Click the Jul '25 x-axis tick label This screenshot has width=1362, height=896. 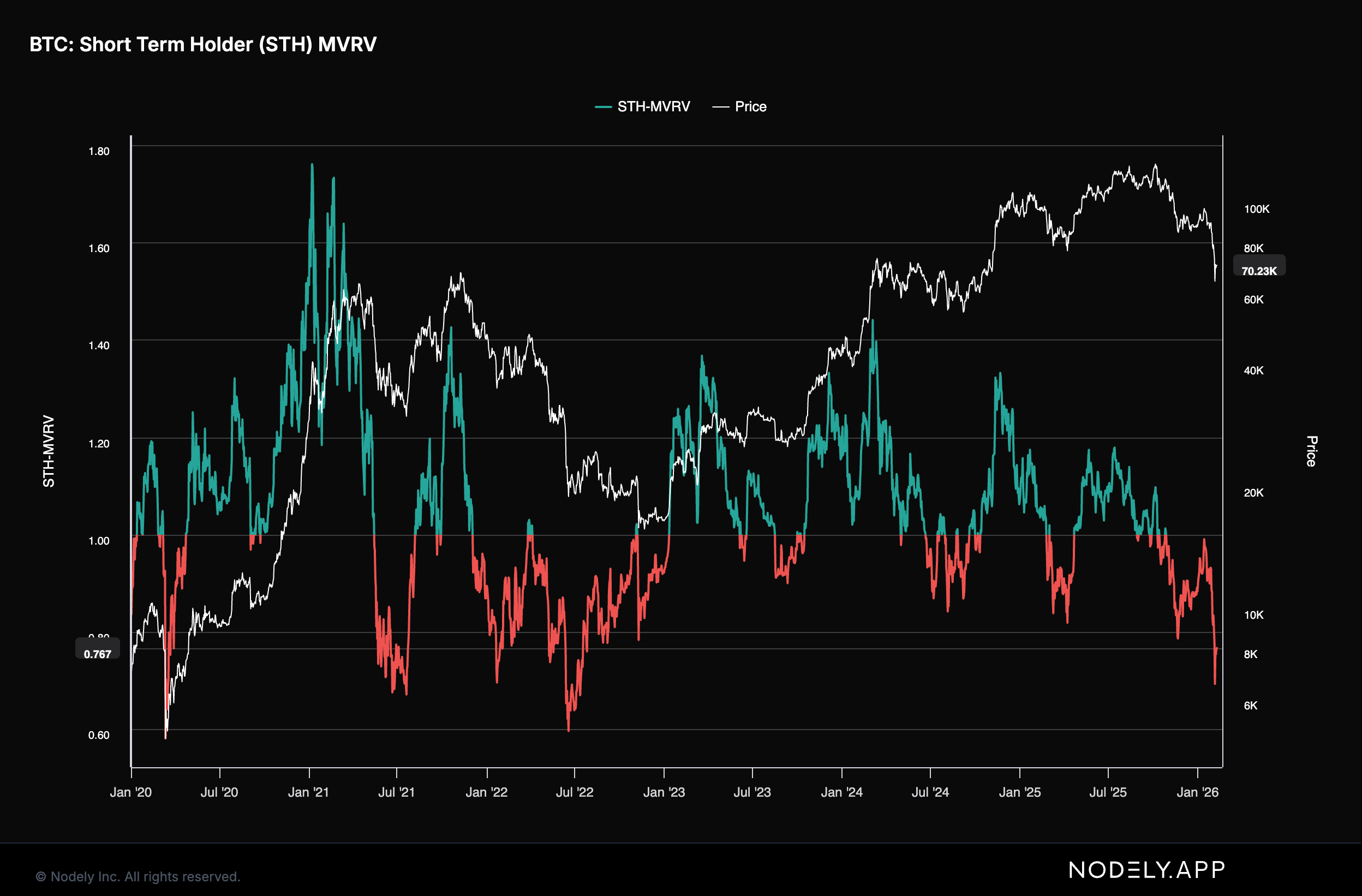tap(1108, 792)
